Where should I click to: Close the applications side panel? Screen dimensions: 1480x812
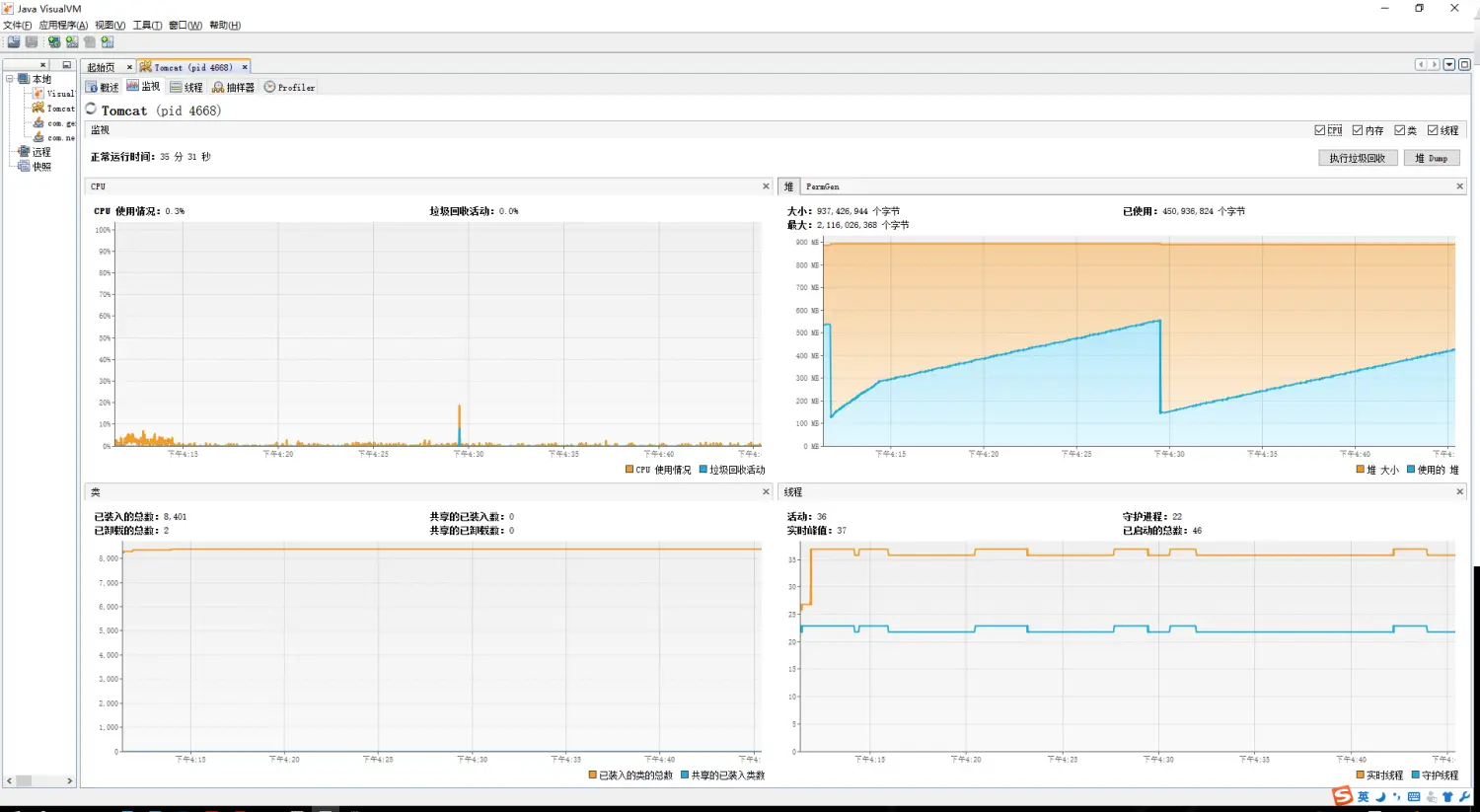pyautogui.click(x=42, y=65)
